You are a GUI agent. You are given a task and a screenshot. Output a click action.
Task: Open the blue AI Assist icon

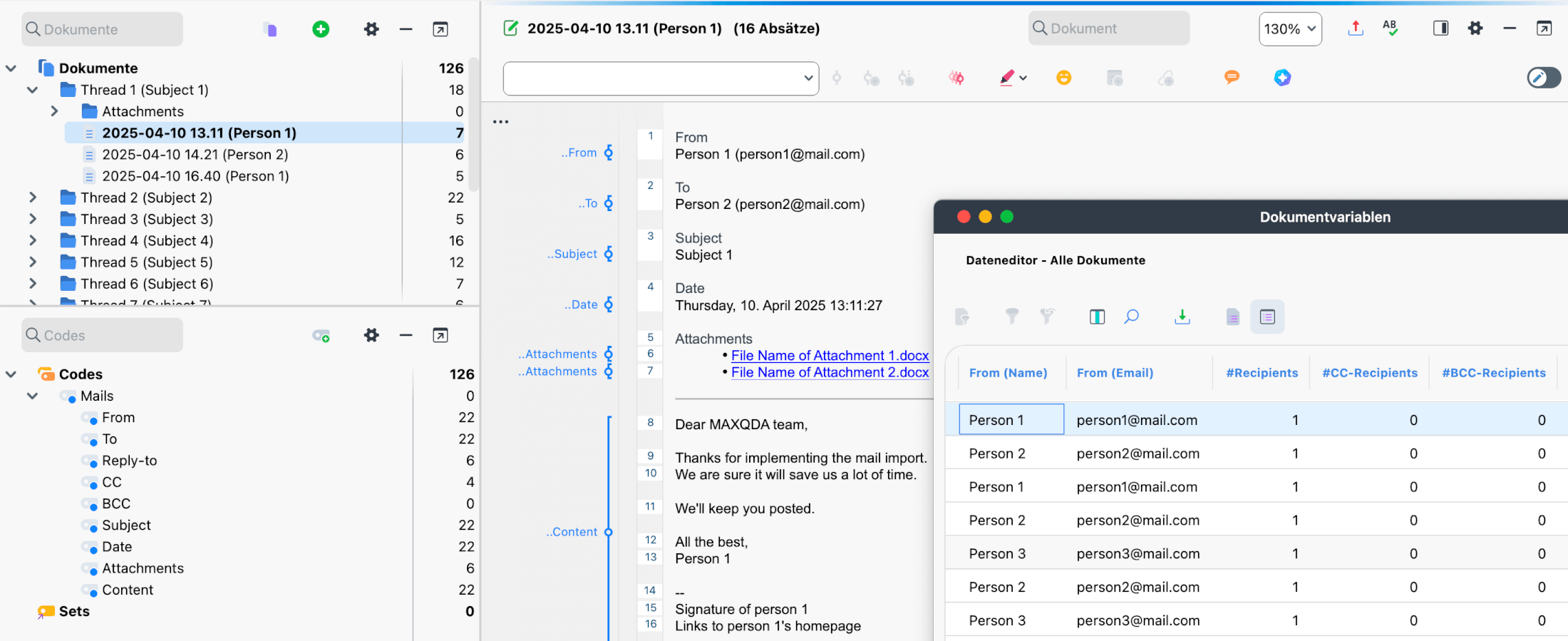pos(1282,78)
